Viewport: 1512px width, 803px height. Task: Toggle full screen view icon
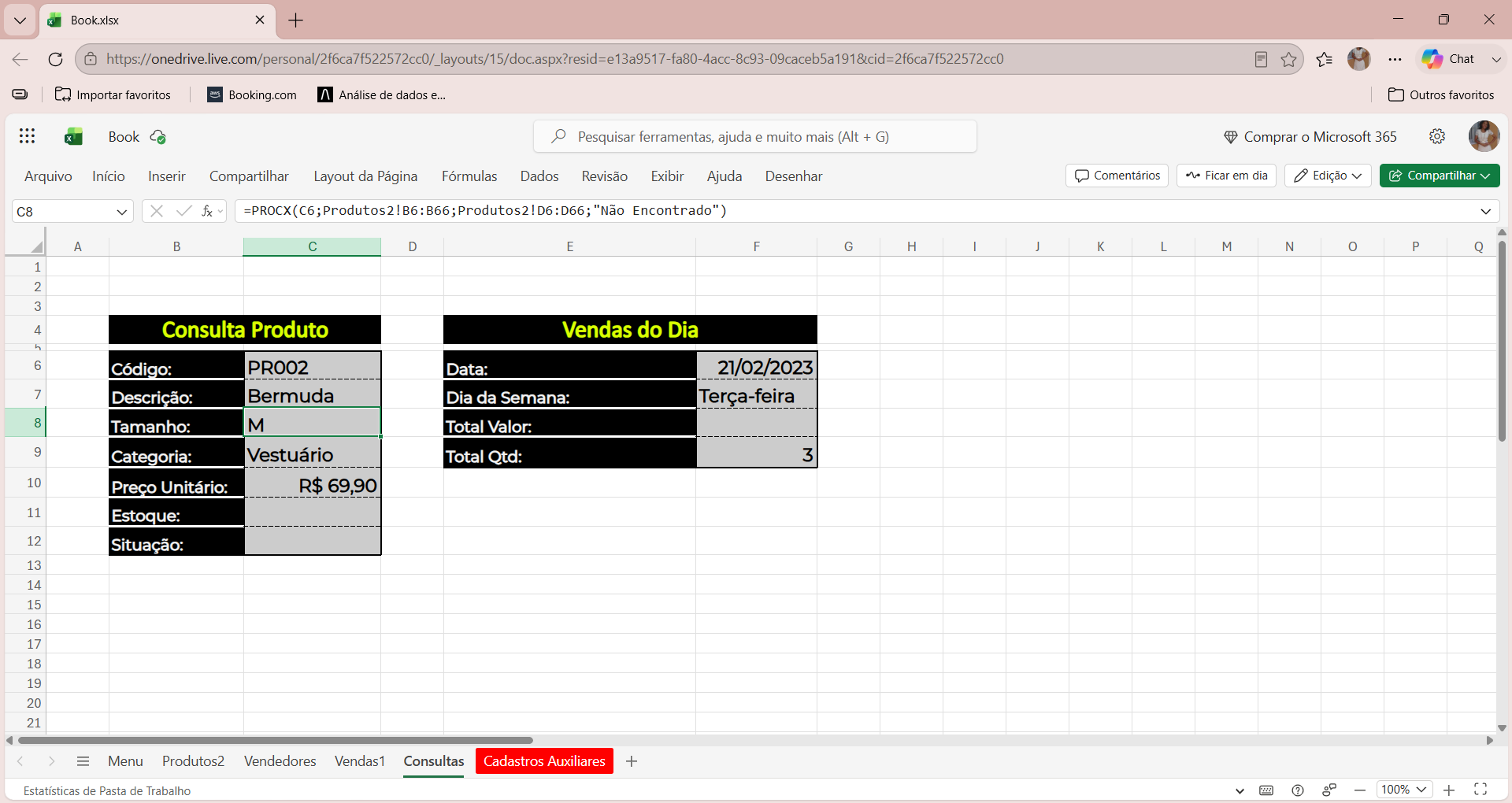point(1480,790)
